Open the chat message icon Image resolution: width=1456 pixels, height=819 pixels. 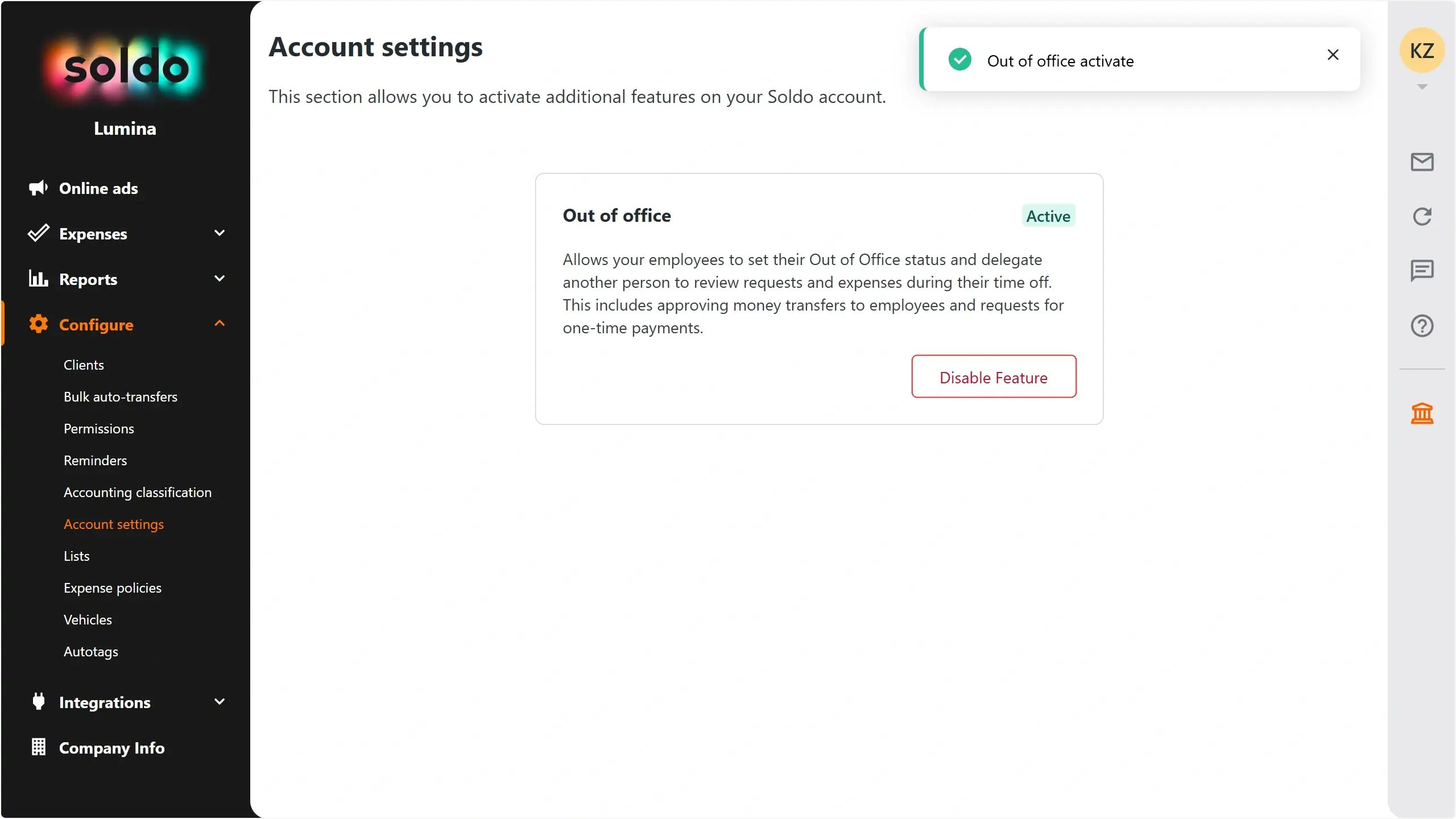pos(1422,271)
